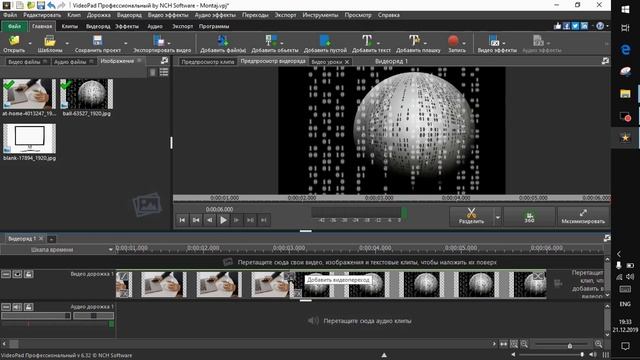Screen dimensions: 640x360
Task: Click the Twitter share icon
Action: coord(575,26)
